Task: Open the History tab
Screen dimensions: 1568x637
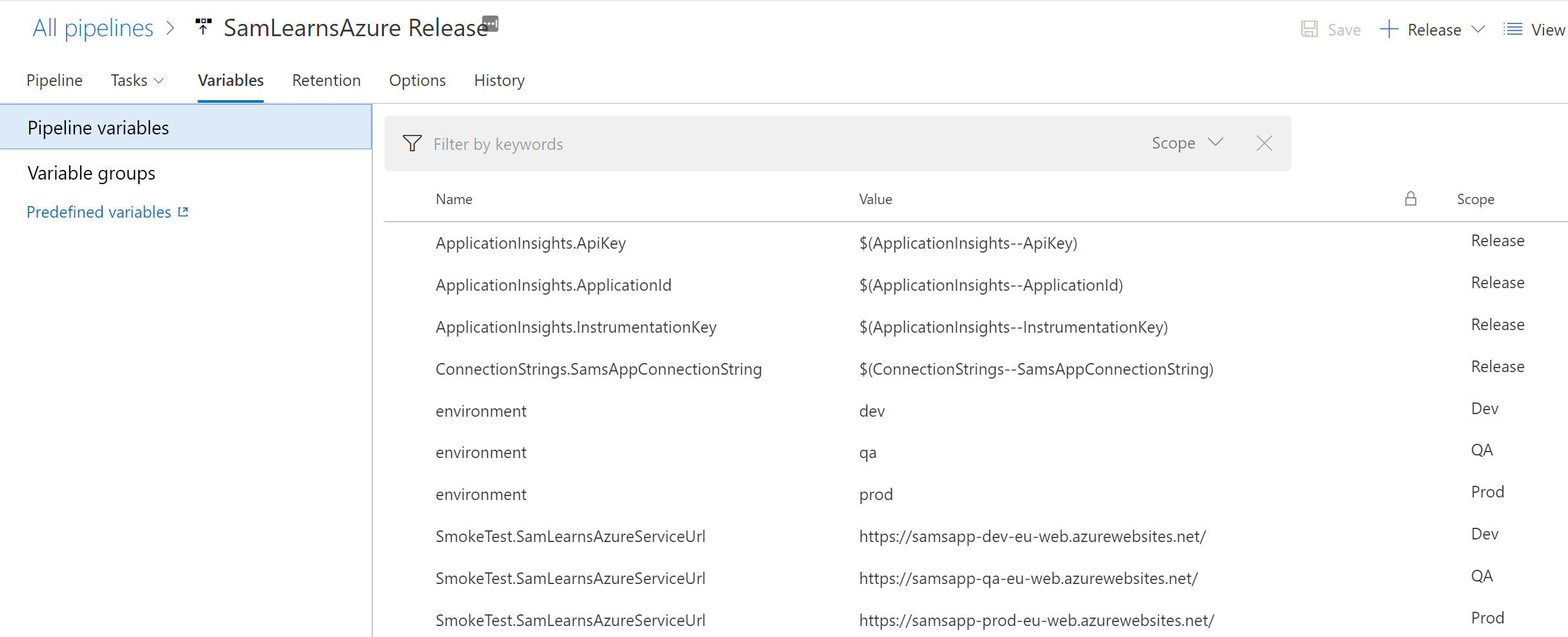Action: click(499, 80)
